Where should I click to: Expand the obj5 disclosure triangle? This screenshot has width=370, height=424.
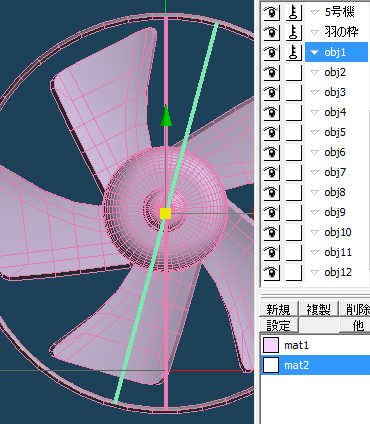tap(314, 132)
